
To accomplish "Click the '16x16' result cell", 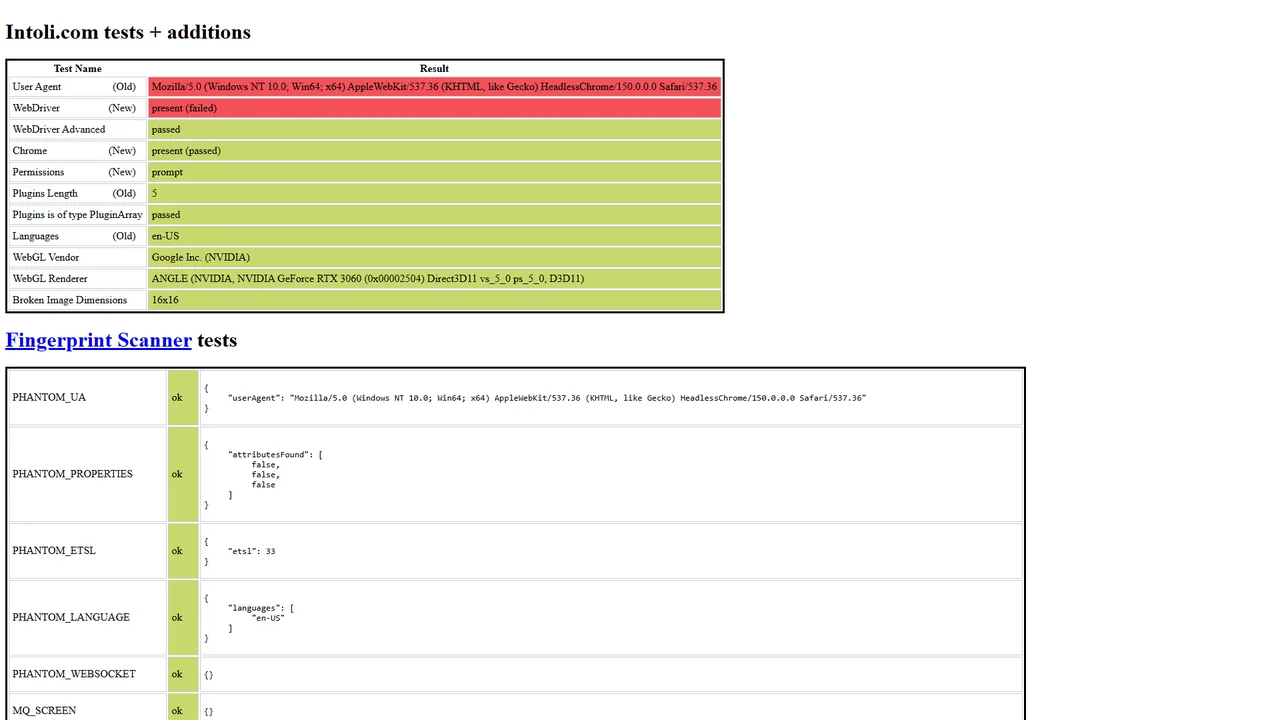I will (x=434, y=300).
